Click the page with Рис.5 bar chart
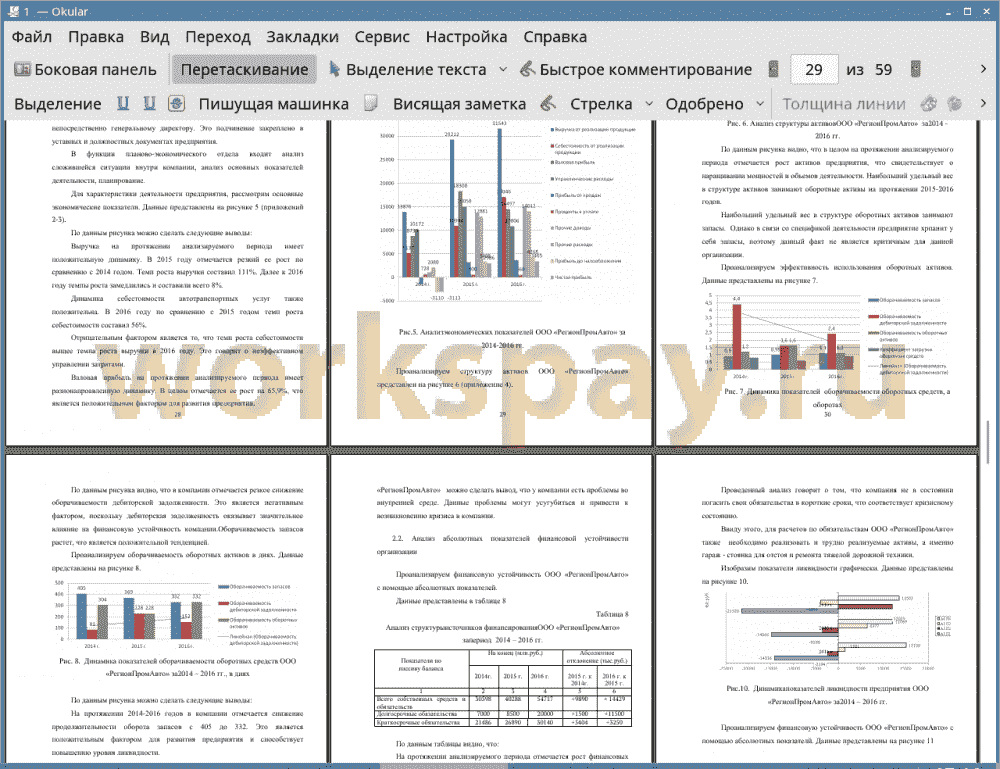The image size is (1000, 769). tap(491, 282)
